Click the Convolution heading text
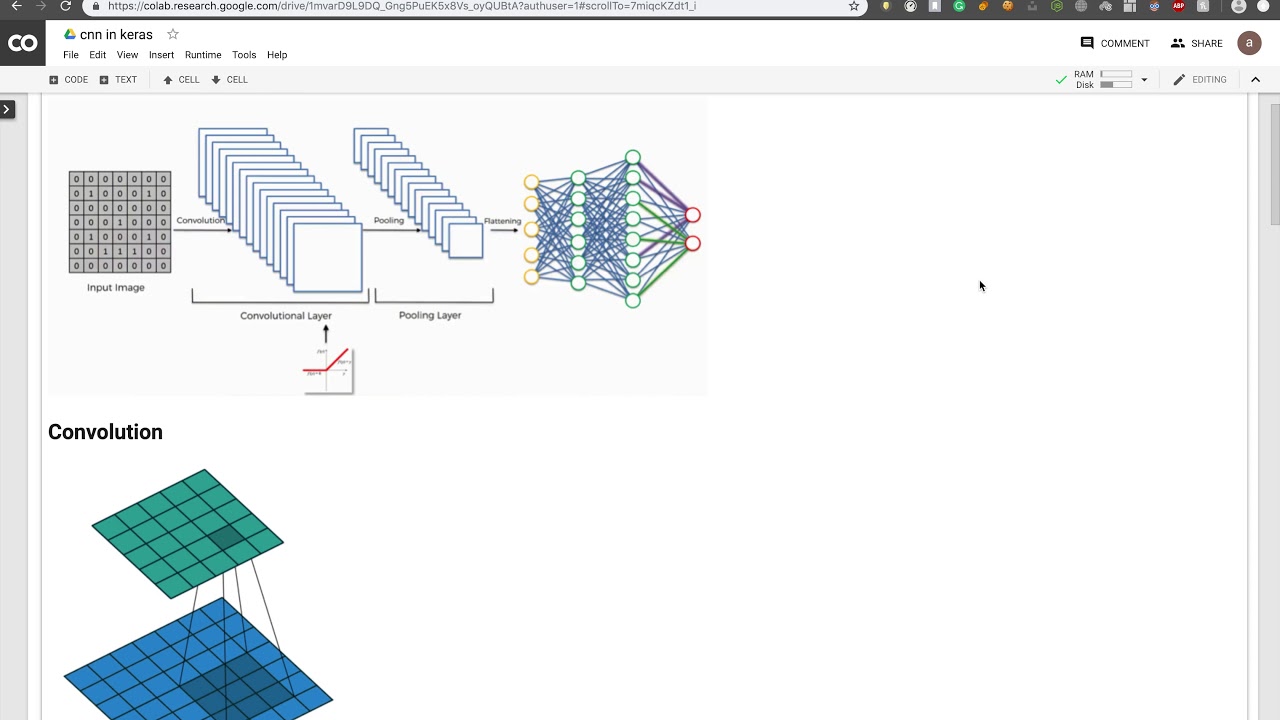Image resolution: width=1280 pixels, height=720 pixels. [105, 432]
